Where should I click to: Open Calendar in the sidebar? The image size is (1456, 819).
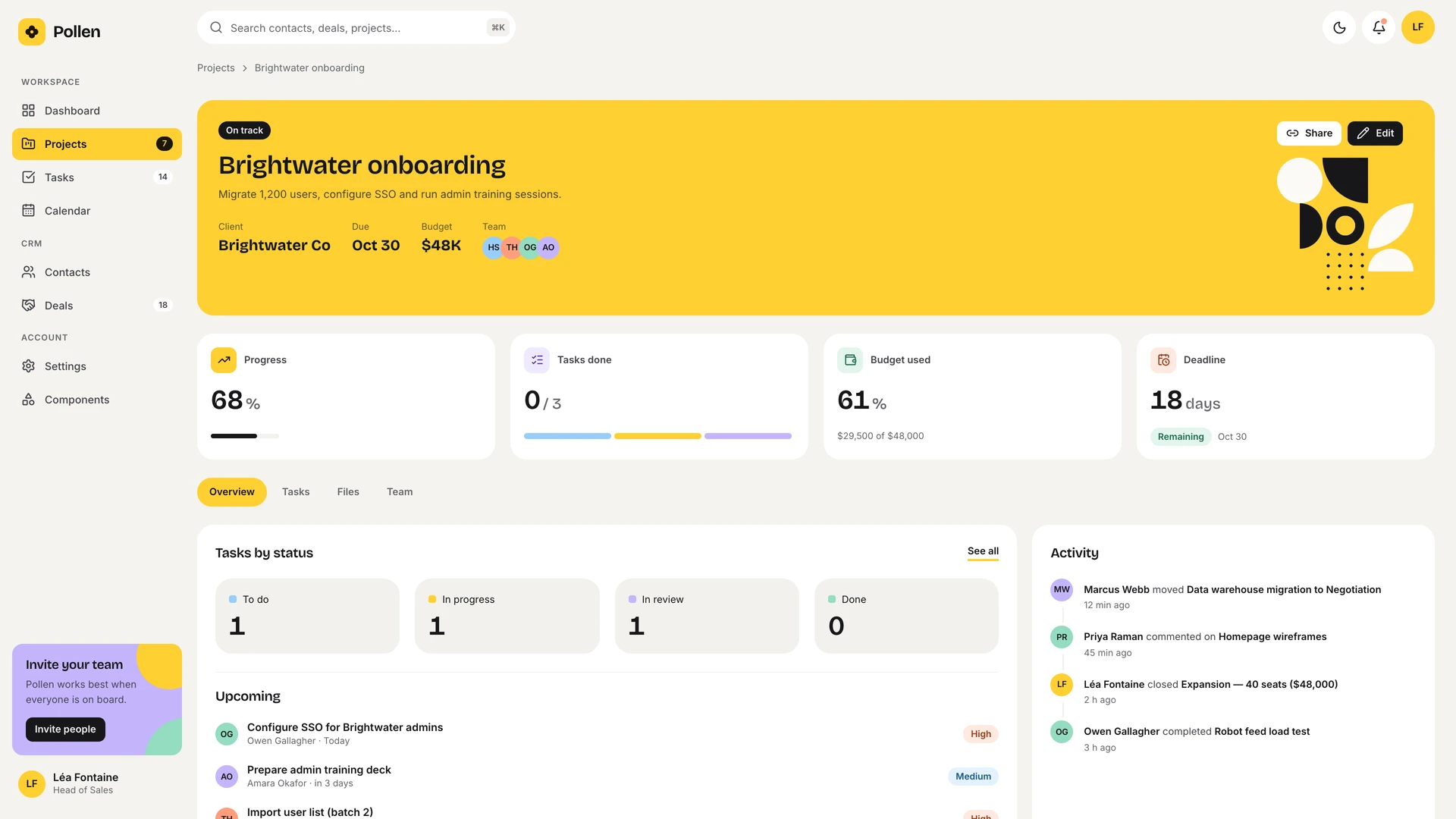pyautogui.click(x=97, y=211)
